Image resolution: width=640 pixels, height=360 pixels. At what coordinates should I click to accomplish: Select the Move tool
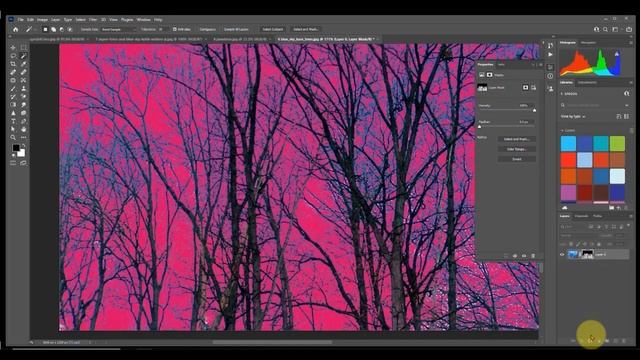tap(13, 48)
